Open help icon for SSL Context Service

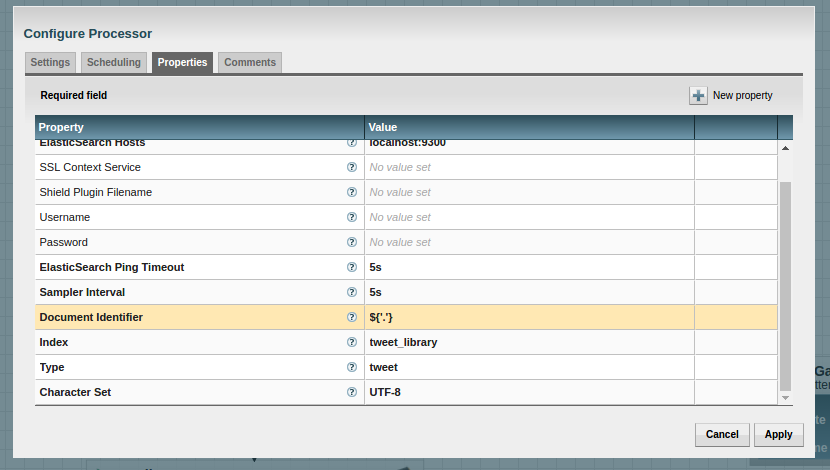(351, 167)
